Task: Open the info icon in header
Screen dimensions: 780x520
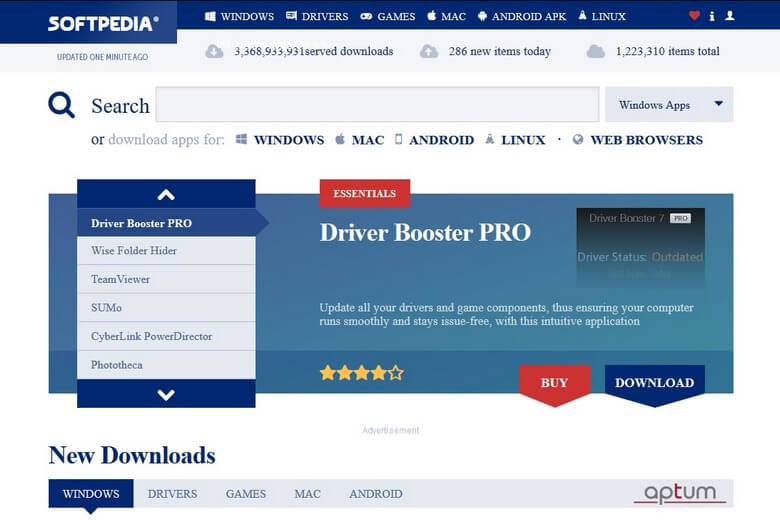Action: [712, 16]
